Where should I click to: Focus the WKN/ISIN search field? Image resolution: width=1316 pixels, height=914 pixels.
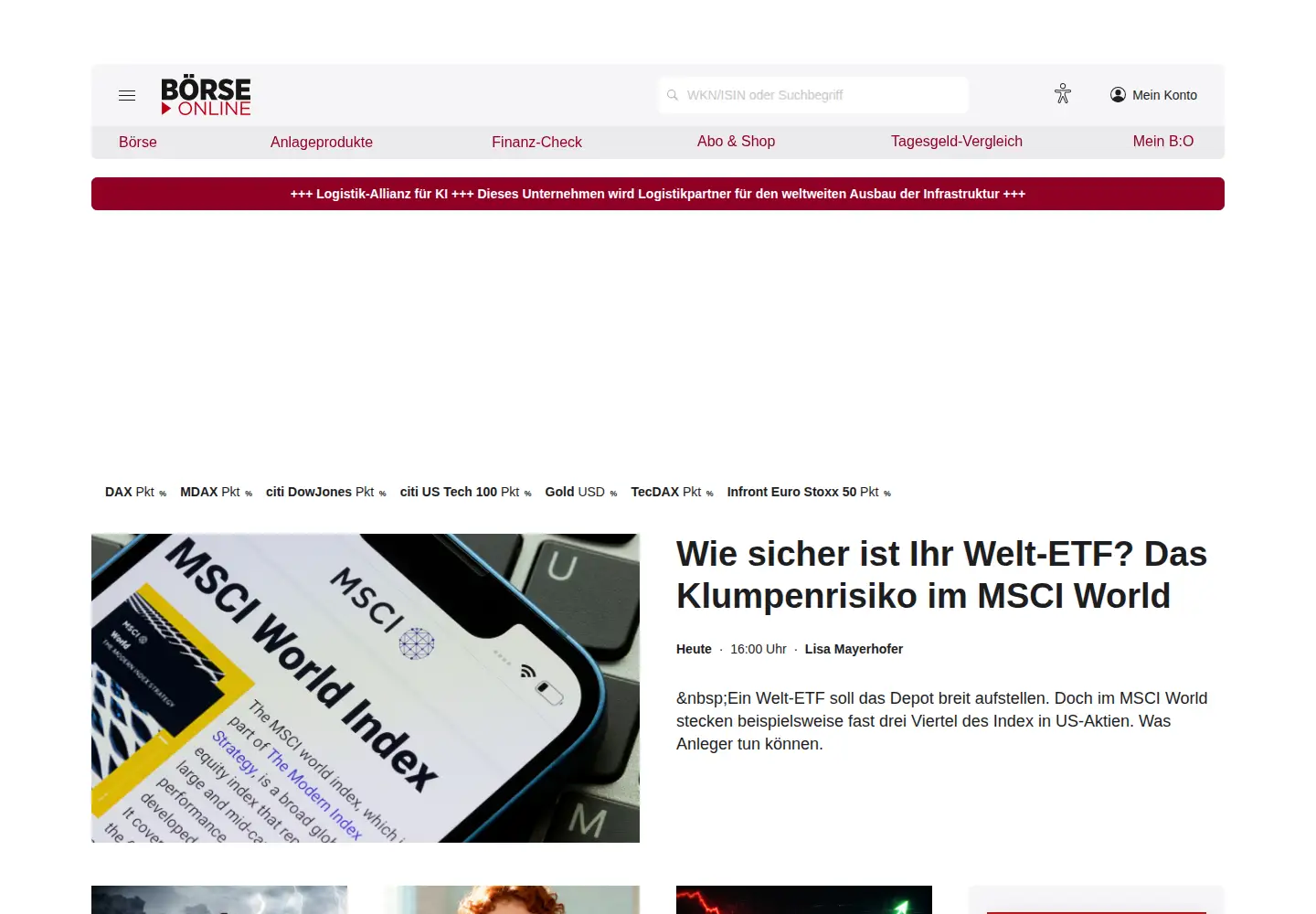tap(813, 95)
